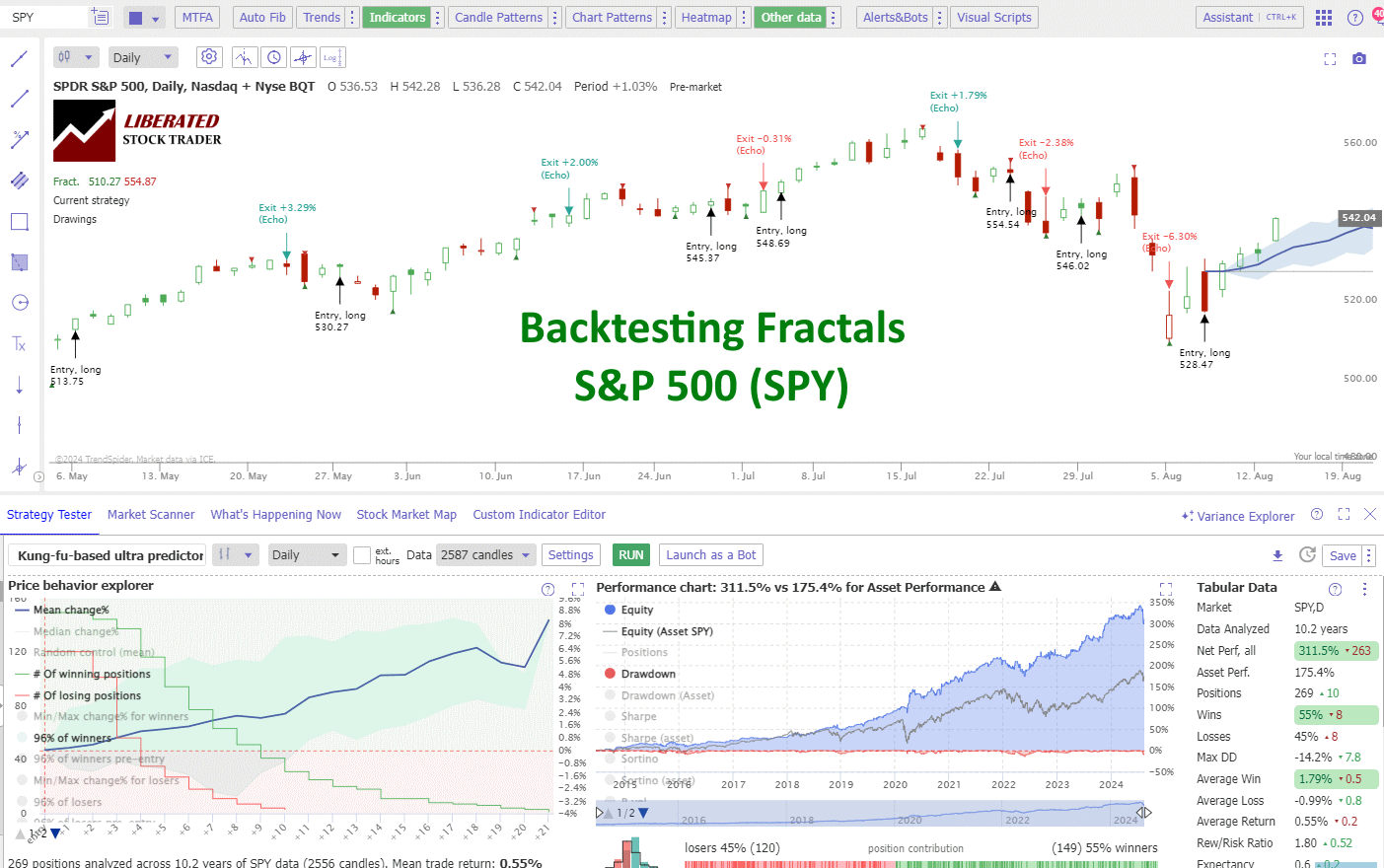Switch to the Market Scanner tab

[x=150, y=514]
